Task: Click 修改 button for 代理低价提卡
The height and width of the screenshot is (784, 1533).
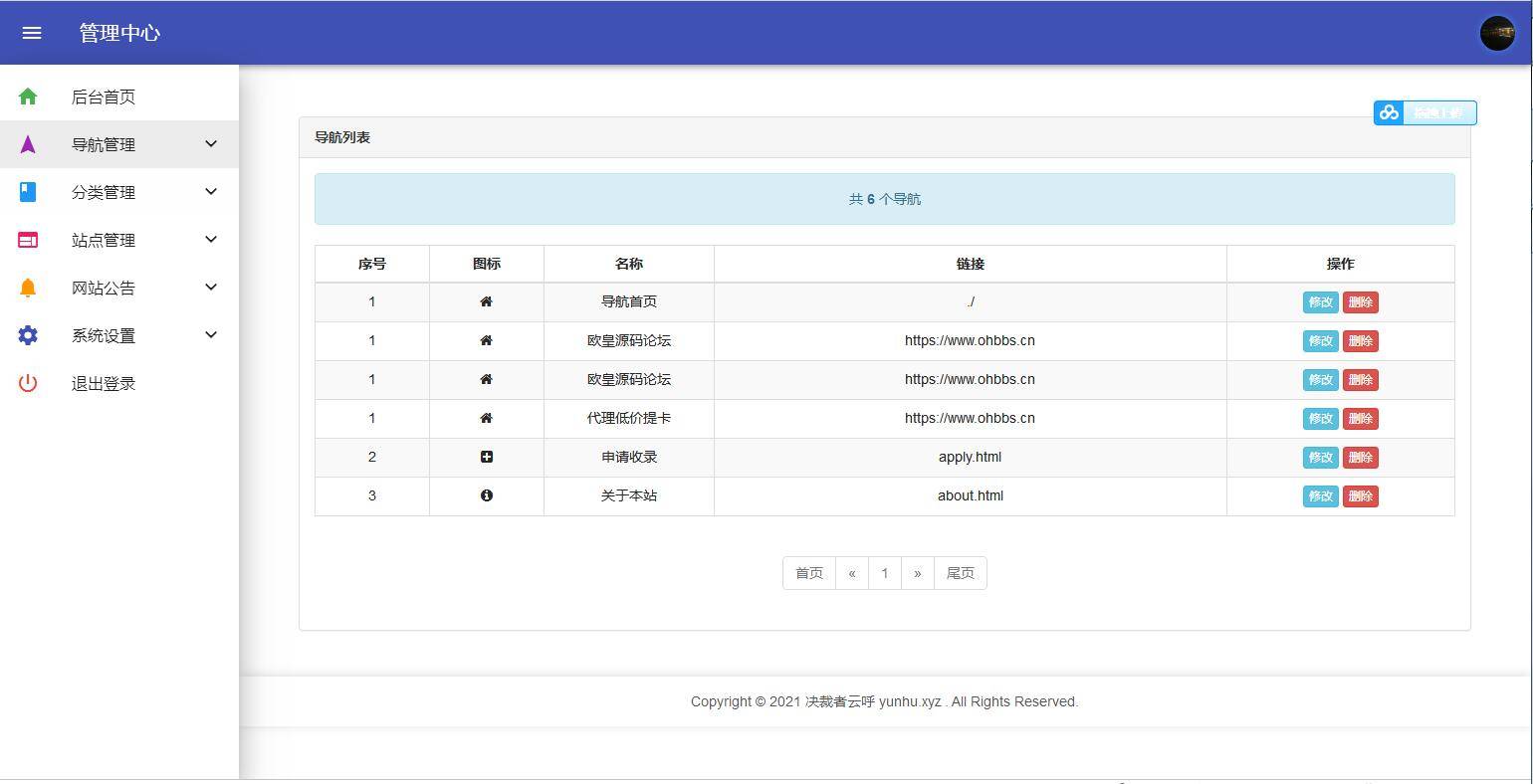Action: pyautogui.click(x=1320, y=419)
